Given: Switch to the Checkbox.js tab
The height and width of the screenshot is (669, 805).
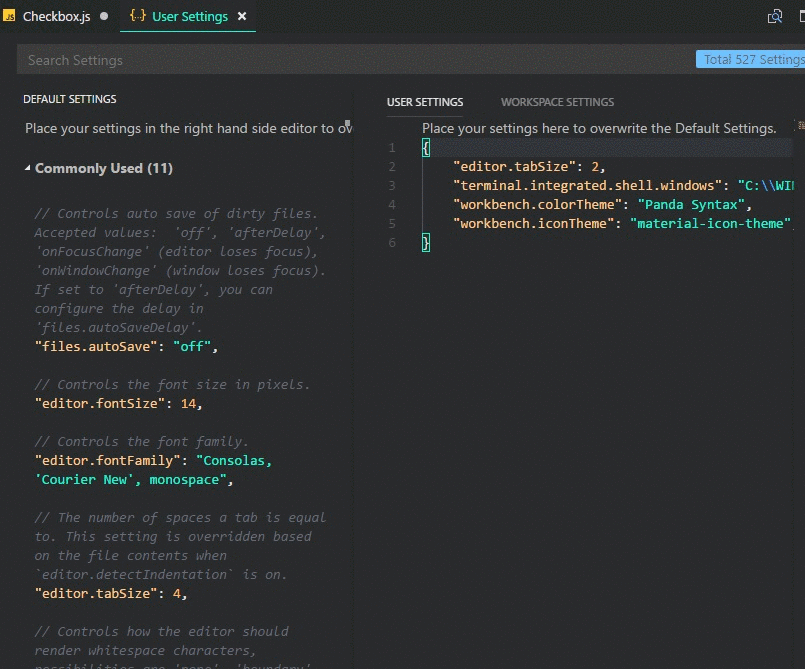Looking at the screenshot, I should click(56, 17).
